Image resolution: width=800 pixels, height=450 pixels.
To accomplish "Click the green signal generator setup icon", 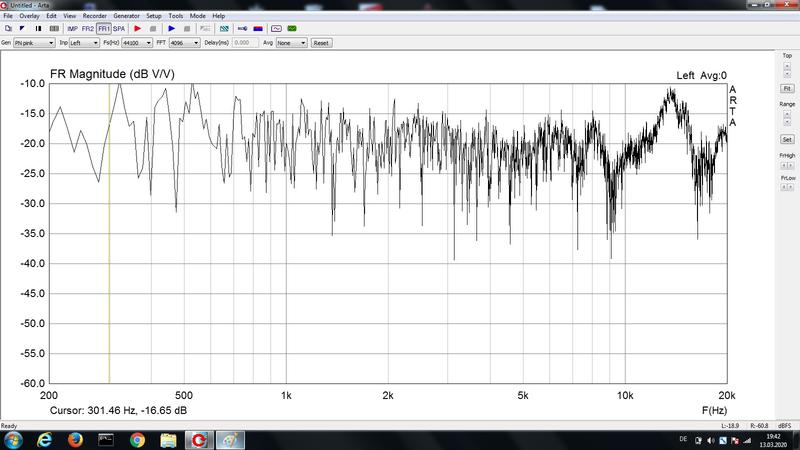I will (x=291, y=29).
